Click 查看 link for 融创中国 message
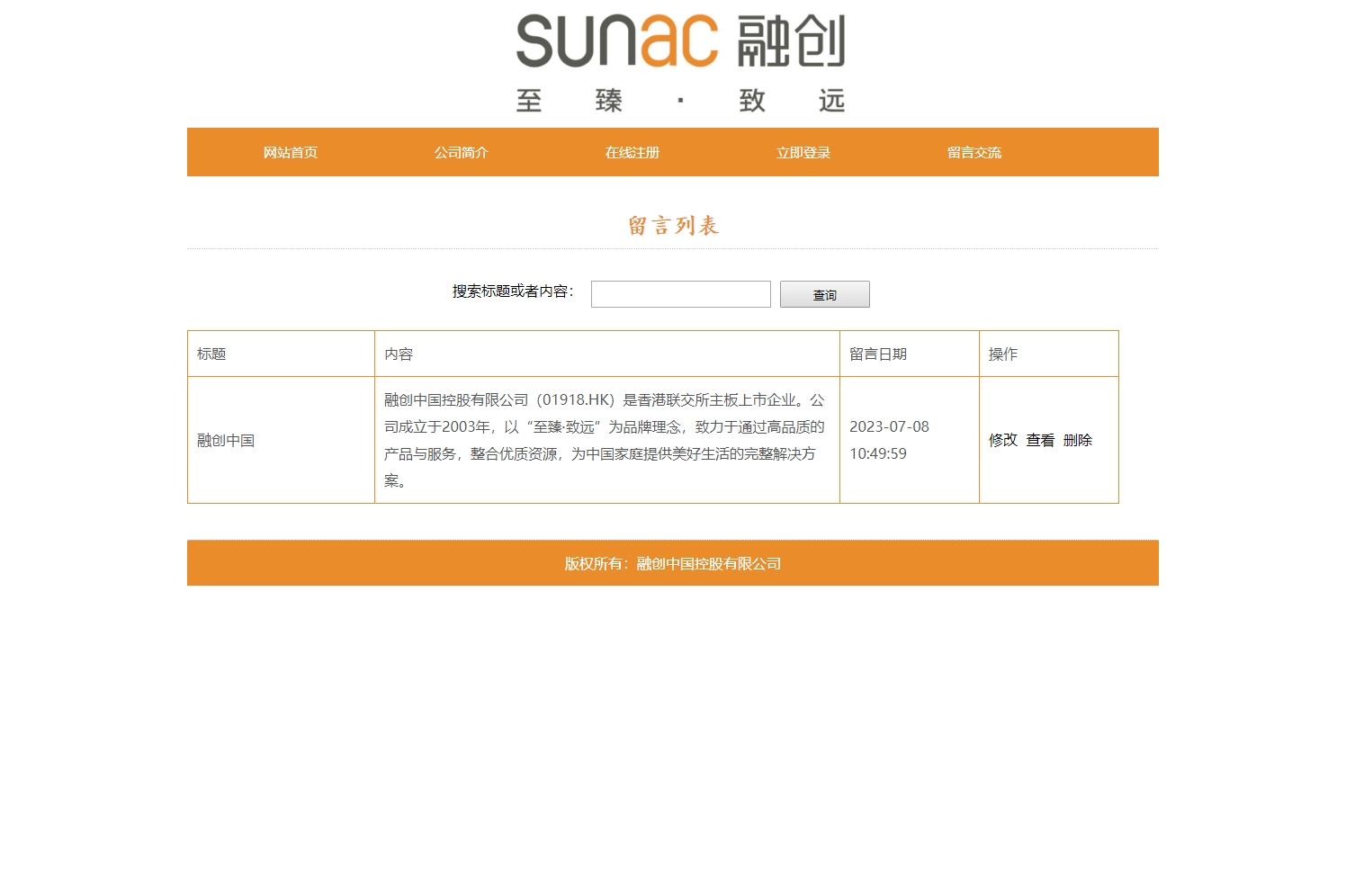The height and width of the screenshot is (896, 1346). click(x=1040, y=440)
